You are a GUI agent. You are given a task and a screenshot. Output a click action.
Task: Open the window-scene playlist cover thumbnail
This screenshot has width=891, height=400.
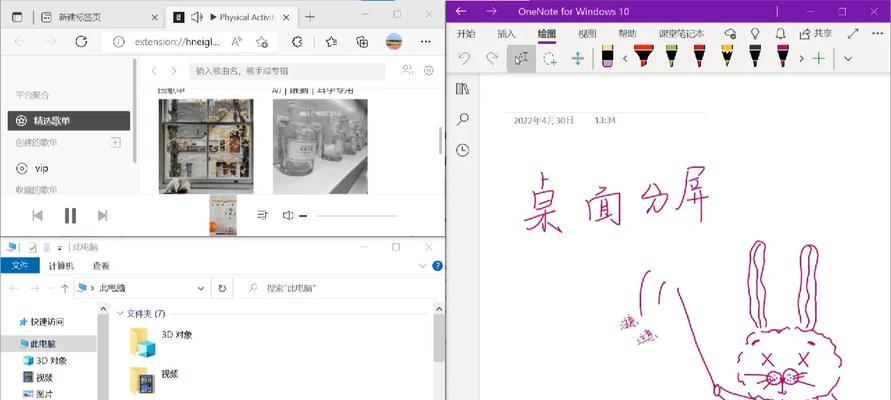pos(206,146)
